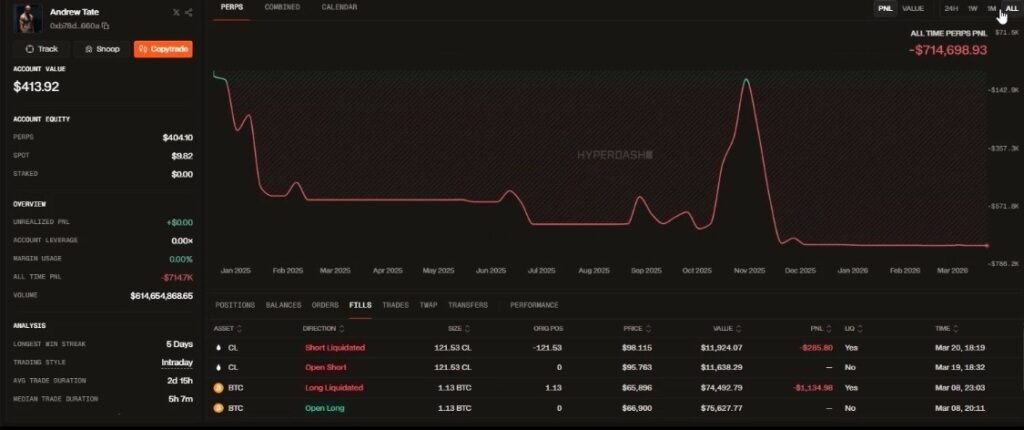Select the PNL chart mode
Image resolution: width=1024 pixels, height=430 pixels.
885,8
